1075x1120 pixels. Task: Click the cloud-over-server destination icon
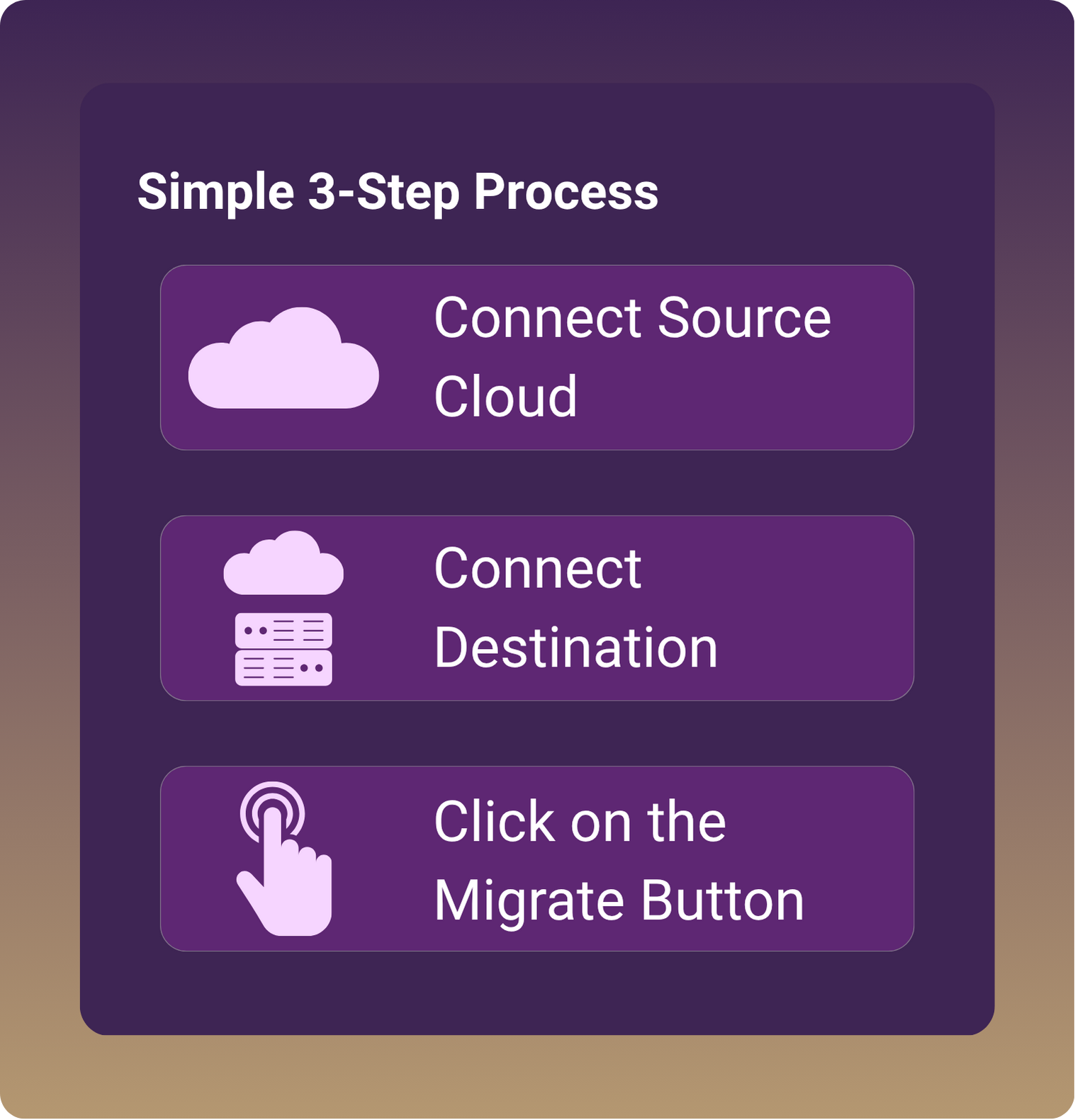[x=283, y=608]
